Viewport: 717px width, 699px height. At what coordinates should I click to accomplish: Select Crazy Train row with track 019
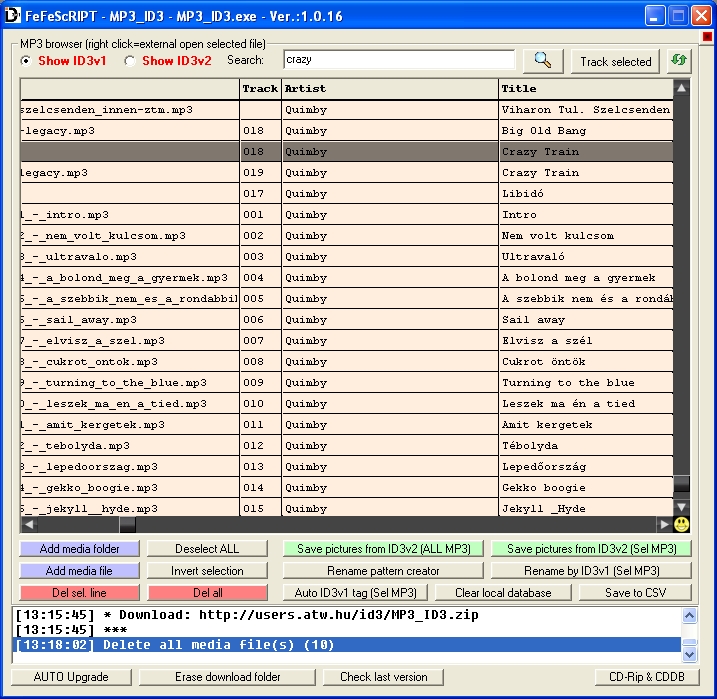coord(347,173)
